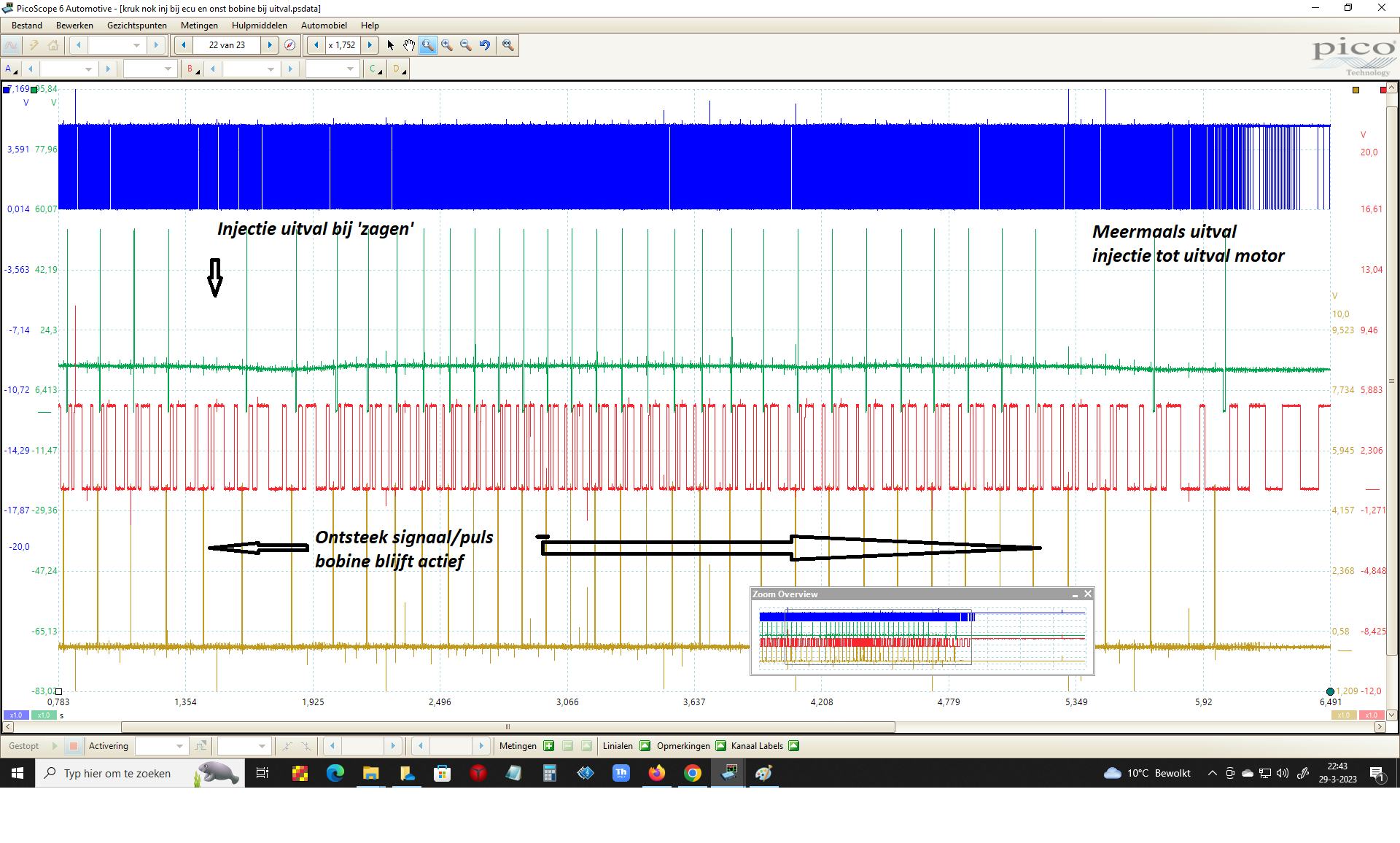Click the zoom to full view icon
The height and width of the screenshot is (843, 1400).
tap(507, 45)
